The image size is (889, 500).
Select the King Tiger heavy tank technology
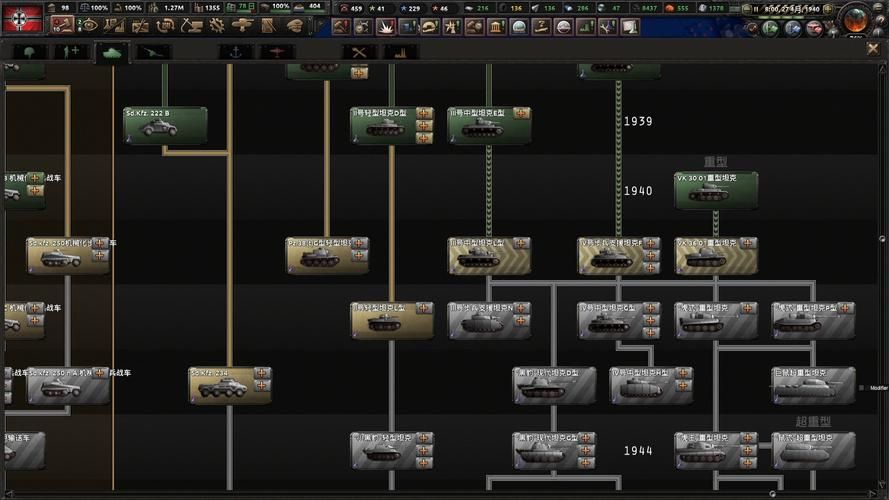tap(716, 451)
